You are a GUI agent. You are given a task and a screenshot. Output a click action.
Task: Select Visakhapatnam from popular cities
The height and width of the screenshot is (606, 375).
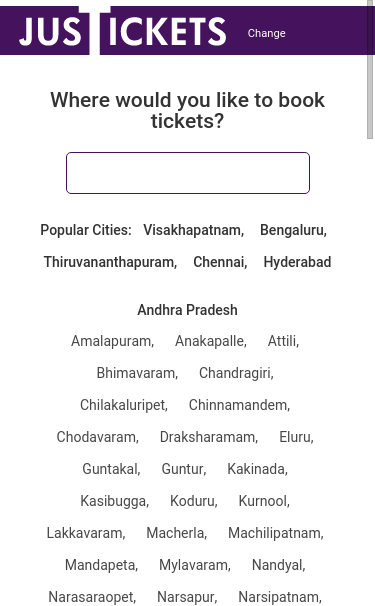(193, 230)
